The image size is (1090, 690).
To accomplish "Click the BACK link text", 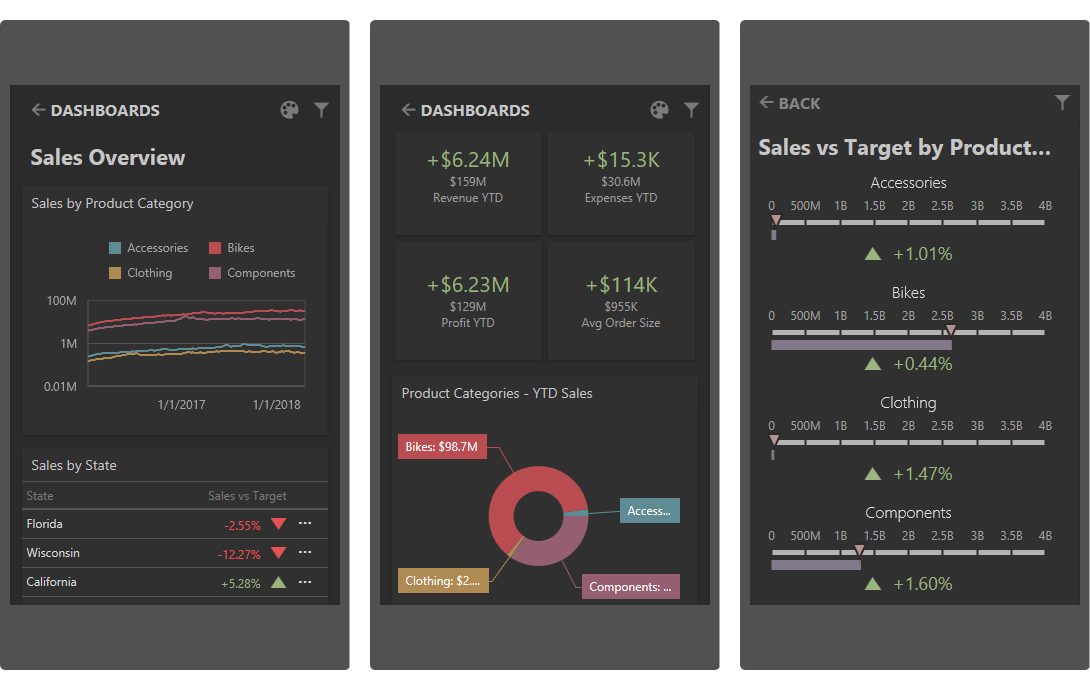I will tap(799, 104).
